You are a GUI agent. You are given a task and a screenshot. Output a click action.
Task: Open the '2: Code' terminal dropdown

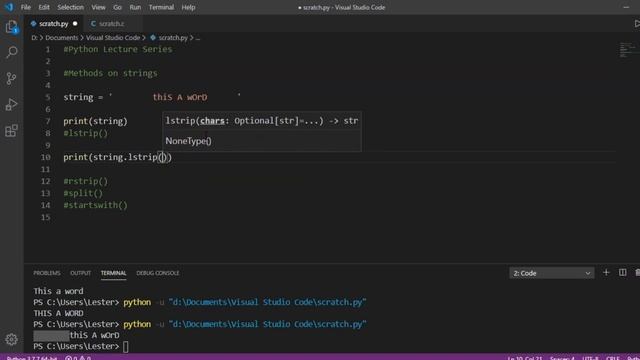click(x=551, y=273)
